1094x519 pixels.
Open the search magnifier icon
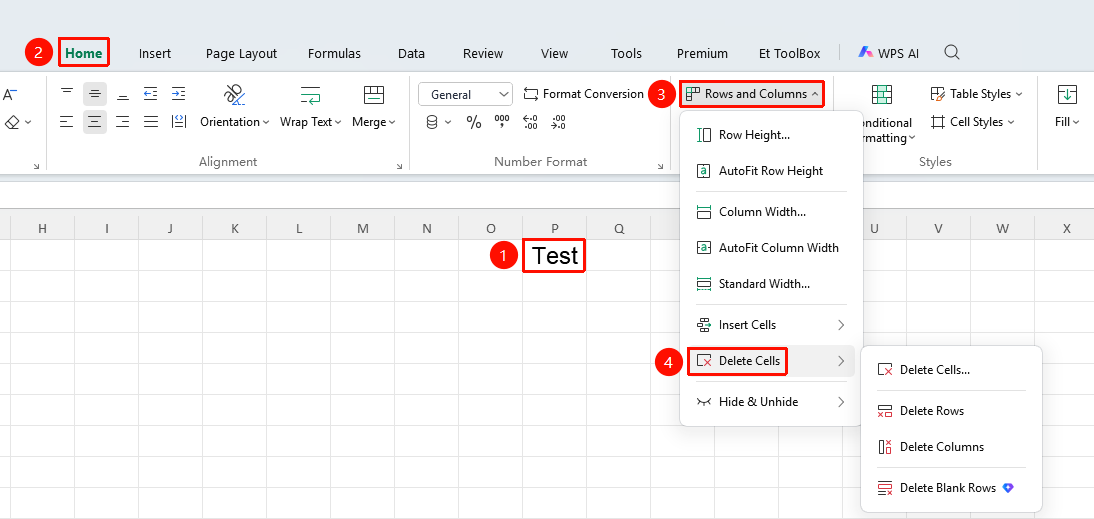point(952,52)
